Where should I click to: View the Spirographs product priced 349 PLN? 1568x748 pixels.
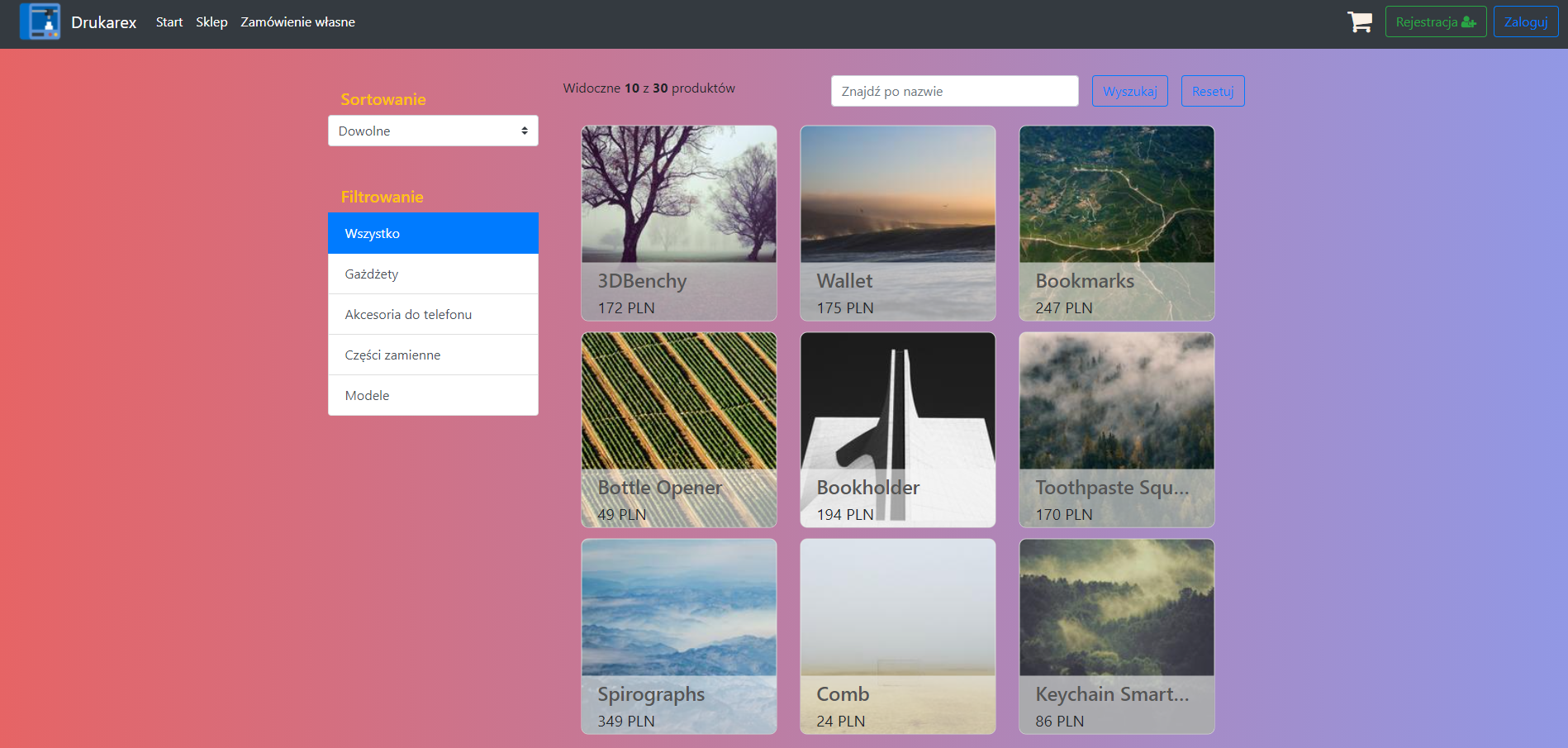coord(678,636)
